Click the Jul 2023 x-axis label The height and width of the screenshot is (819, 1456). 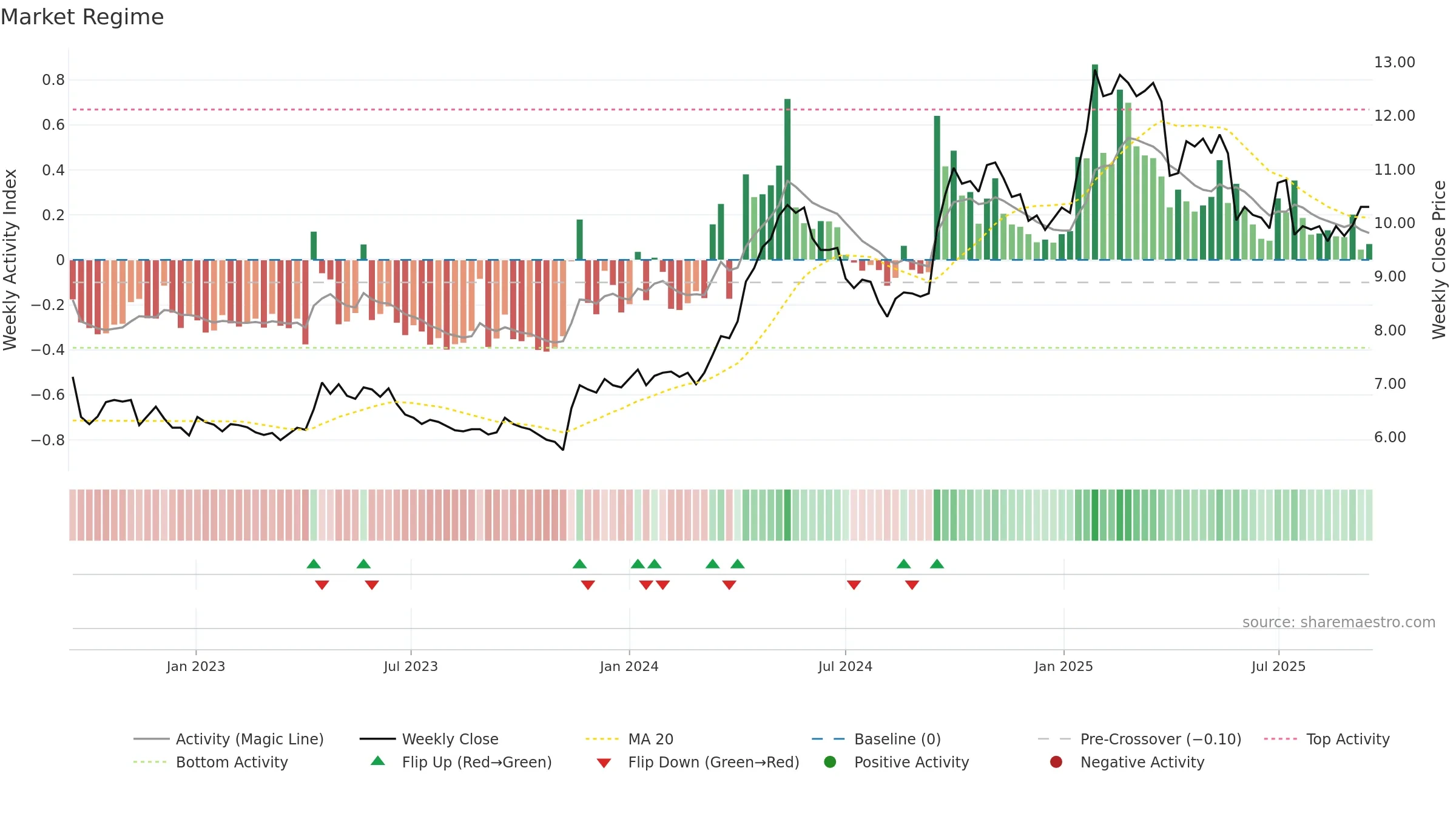pos(411,666)
